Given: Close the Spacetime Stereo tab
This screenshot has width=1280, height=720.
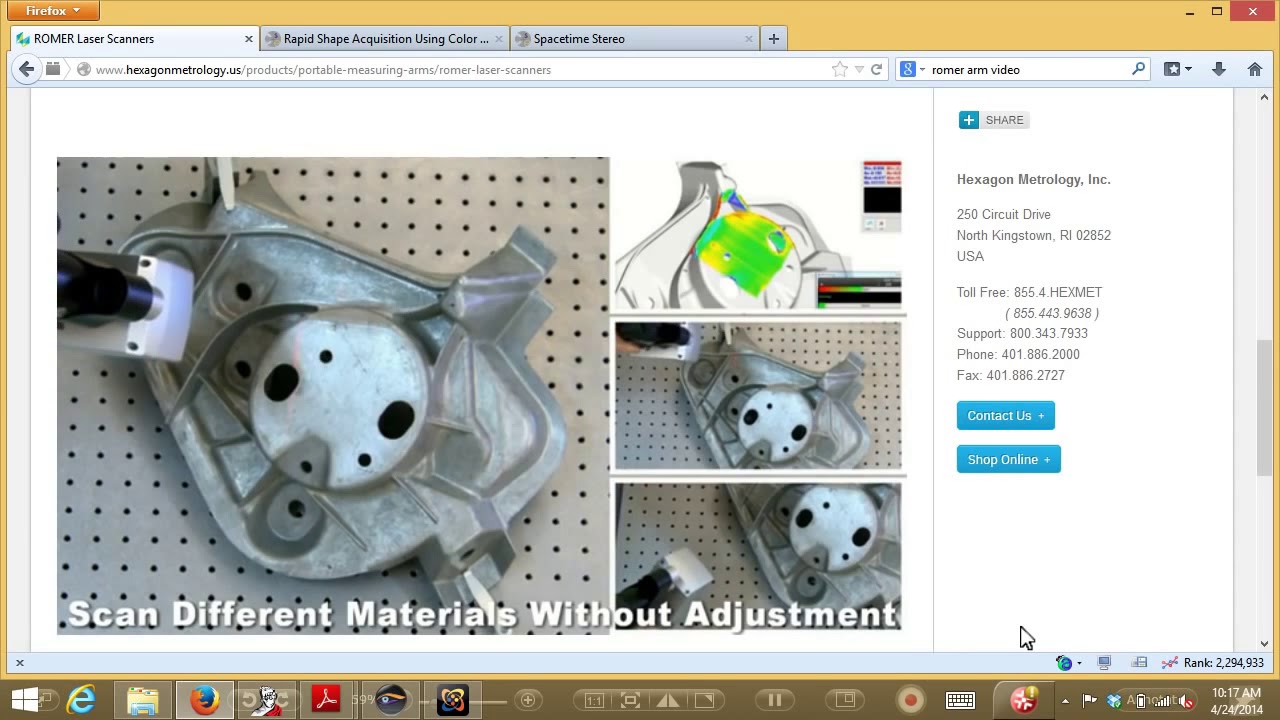Looking at the screenshot, I should (748, 39).
